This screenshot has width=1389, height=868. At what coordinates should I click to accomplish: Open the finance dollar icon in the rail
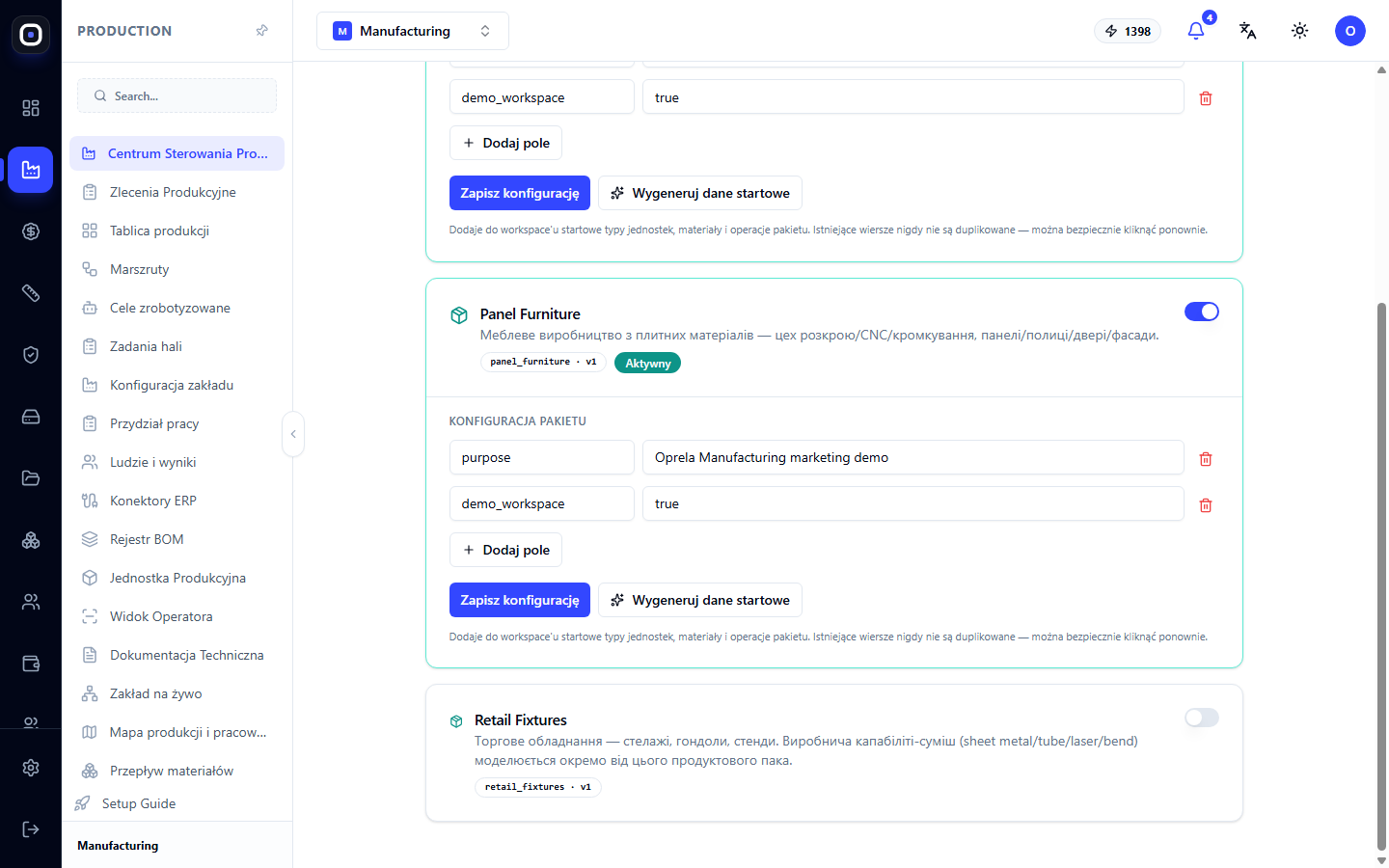point(31,231)
